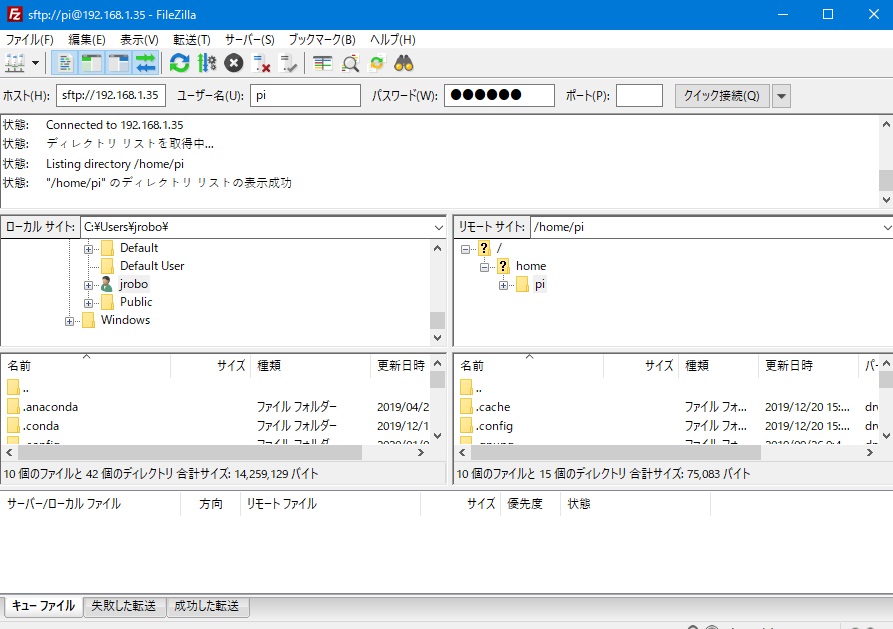Click the .cache folder icon in remote list

466,407
